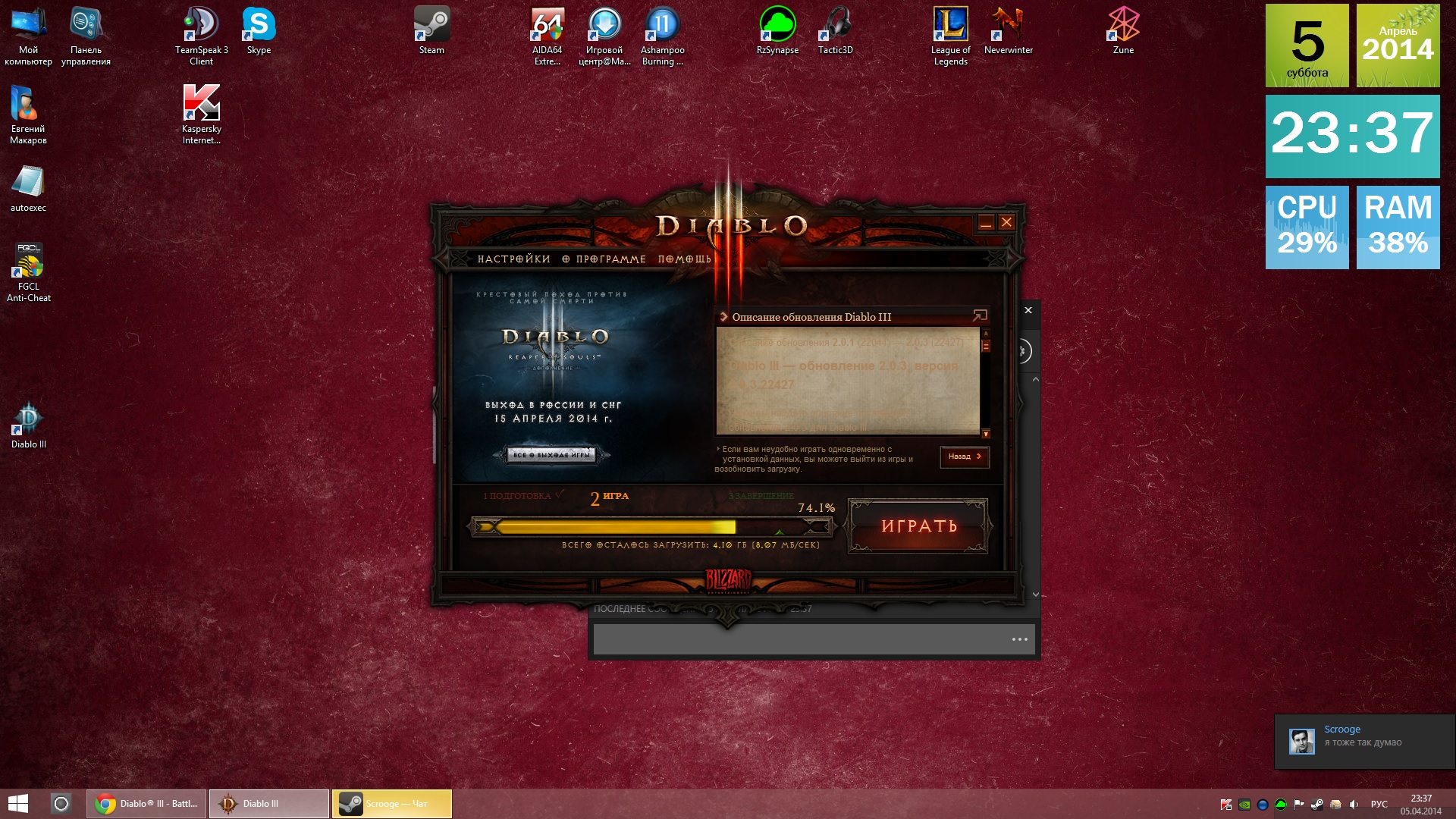Click the Kaspersky tray icon
This screenshot has width=1456, height=819.
click(x=1226, y=805)
